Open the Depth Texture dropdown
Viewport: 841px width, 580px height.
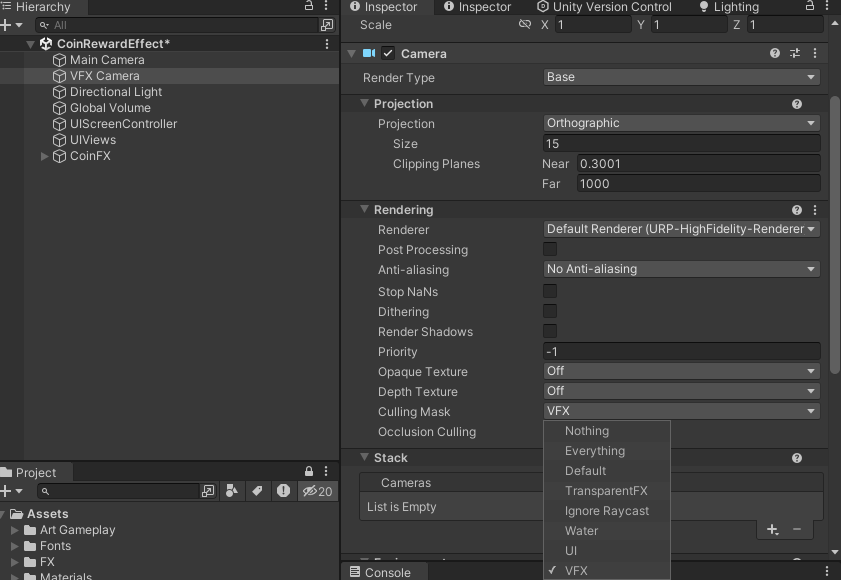click(x=681, y=391)
